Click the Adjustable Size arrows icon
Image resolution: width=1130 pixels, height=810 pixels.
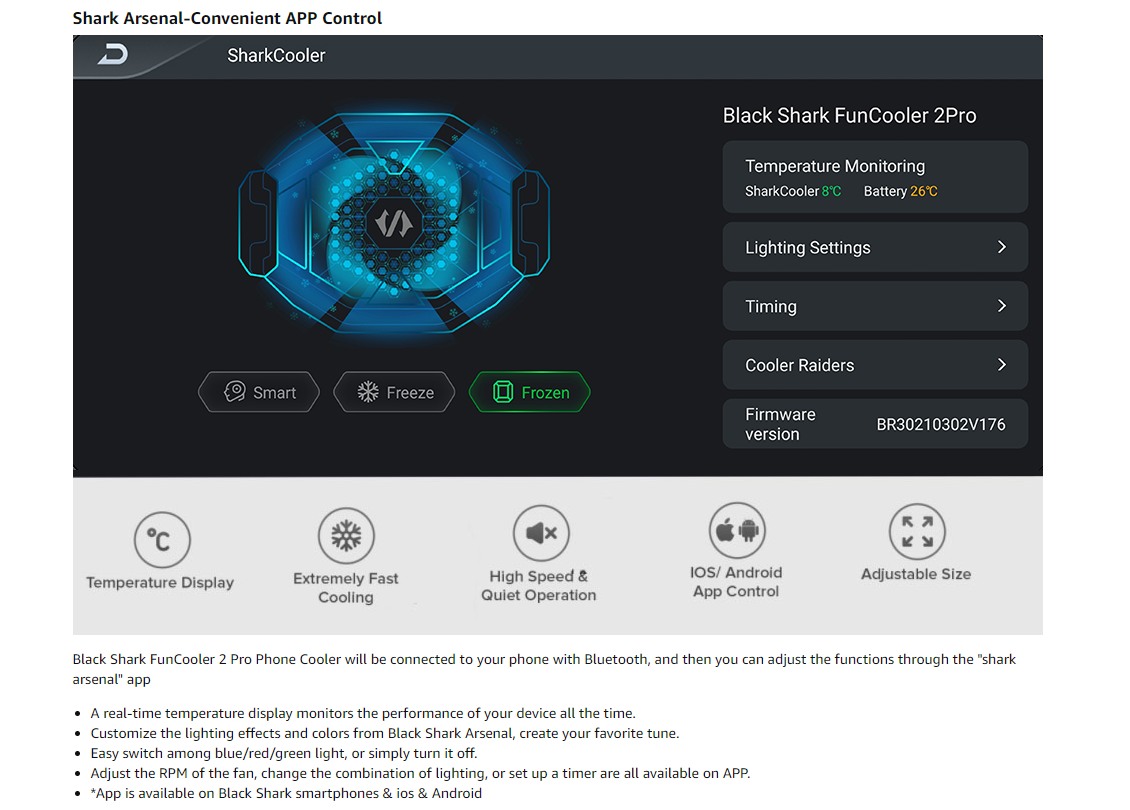(917, 532)
